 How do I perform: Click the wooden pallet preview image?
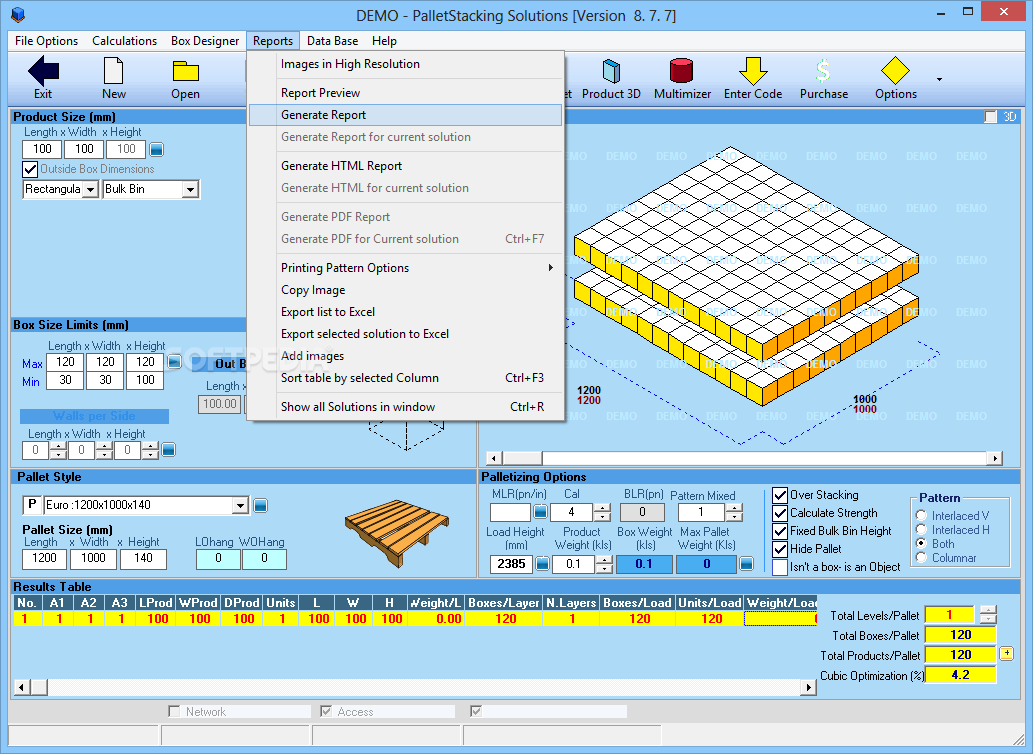tap(397, 533)
